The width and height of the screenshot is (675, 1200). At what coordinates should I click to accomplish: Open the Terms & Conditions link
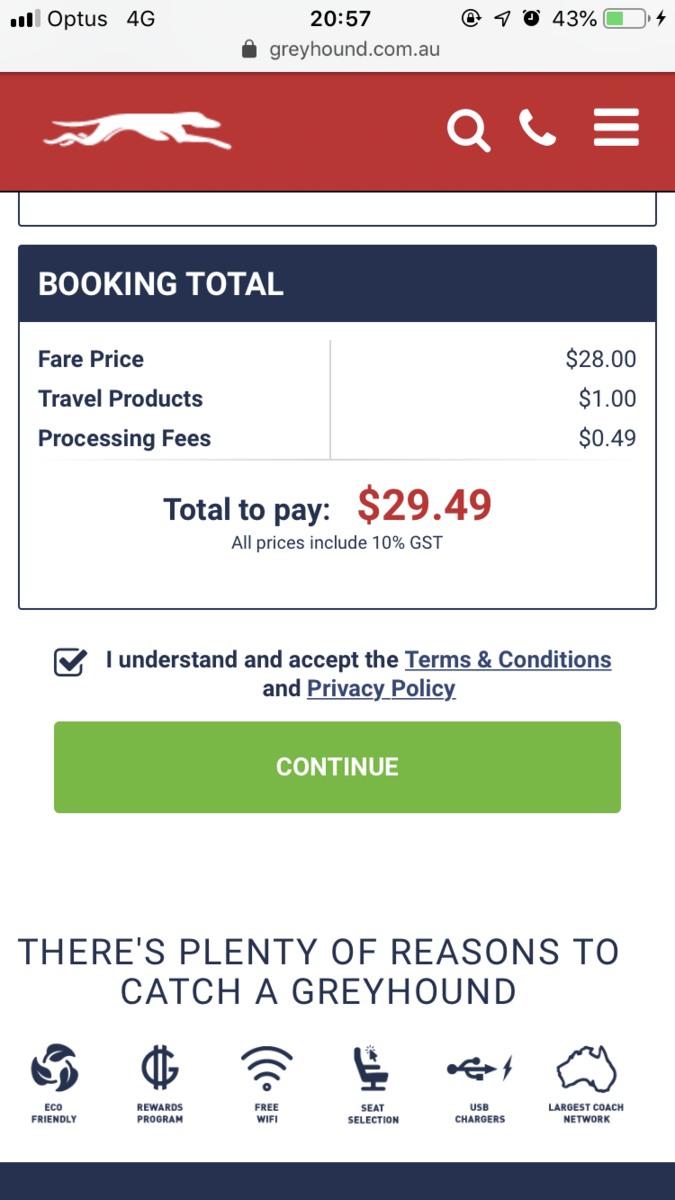coord(508,660)
